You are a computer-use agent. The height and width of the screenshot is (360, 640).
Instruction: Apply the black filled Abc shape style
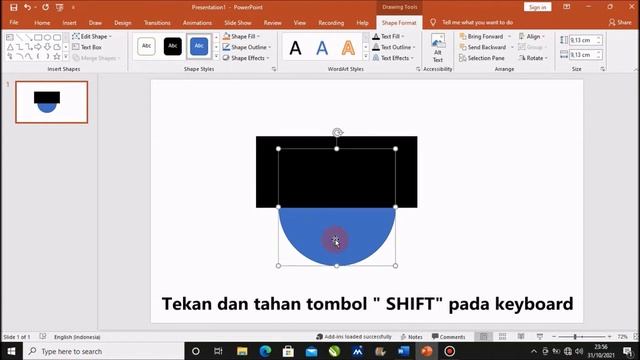(x=173, y=46)
